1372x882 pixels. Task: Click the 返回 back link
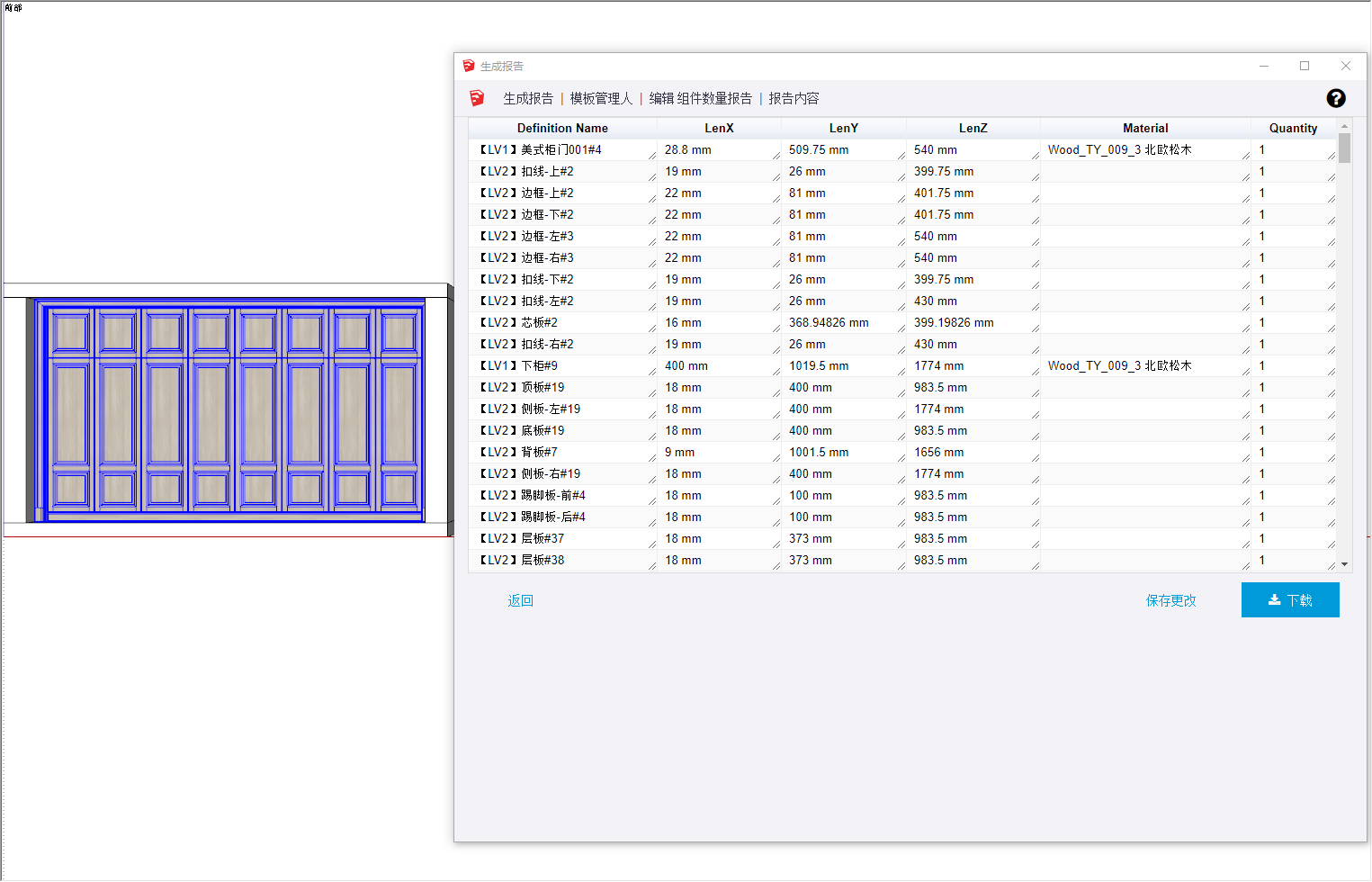520,600
